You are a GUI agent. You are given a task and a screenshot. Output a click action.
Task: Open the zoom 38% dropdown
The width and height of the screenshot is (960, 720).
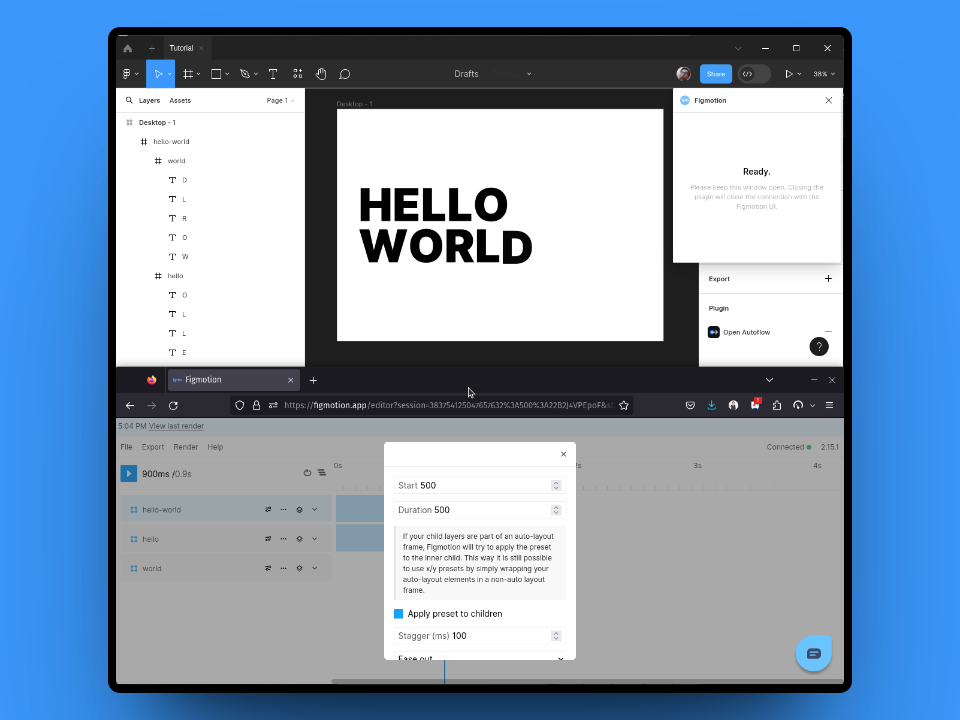tap(824, 74)
